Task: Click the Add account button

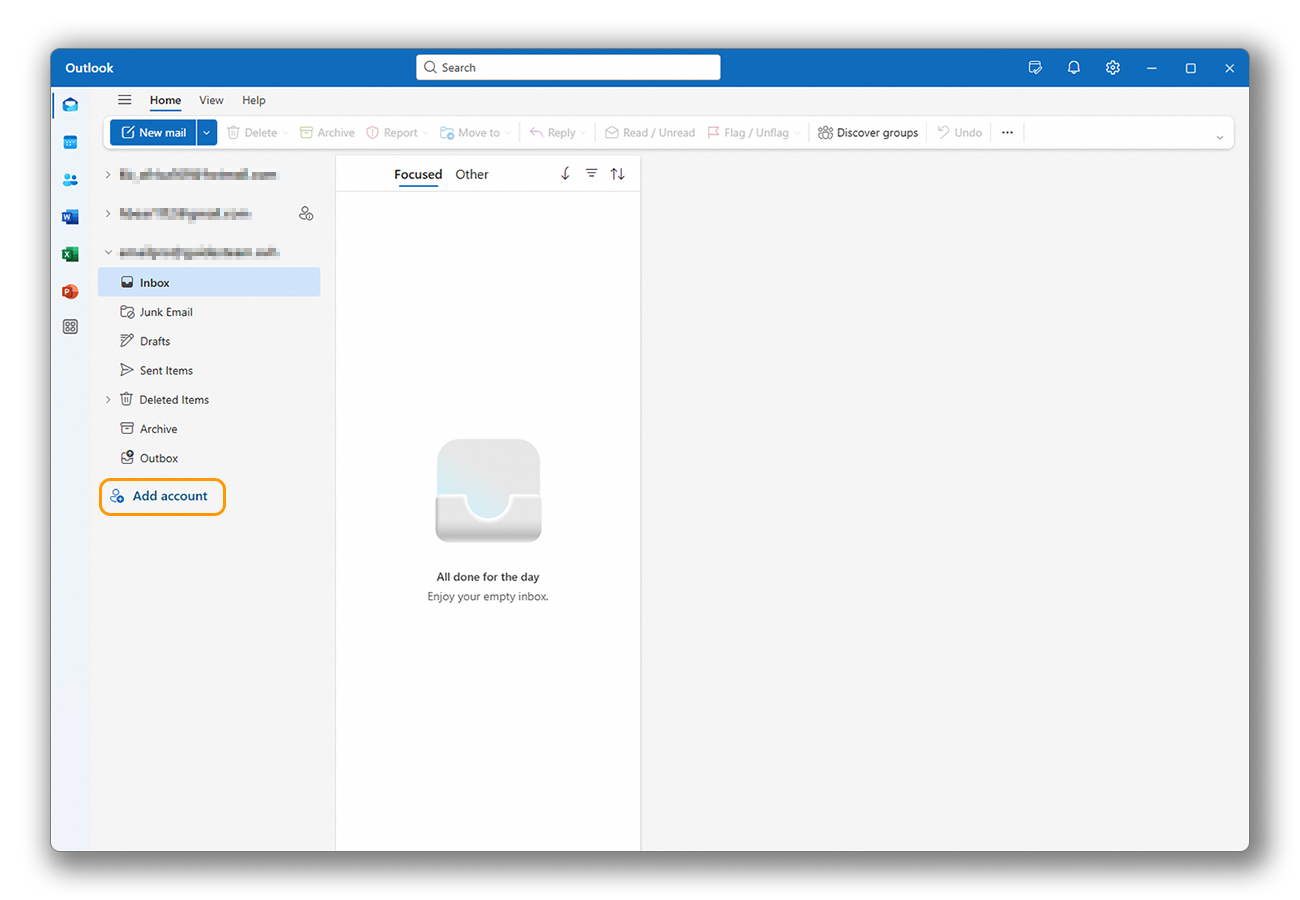Action: click(162, 496)
